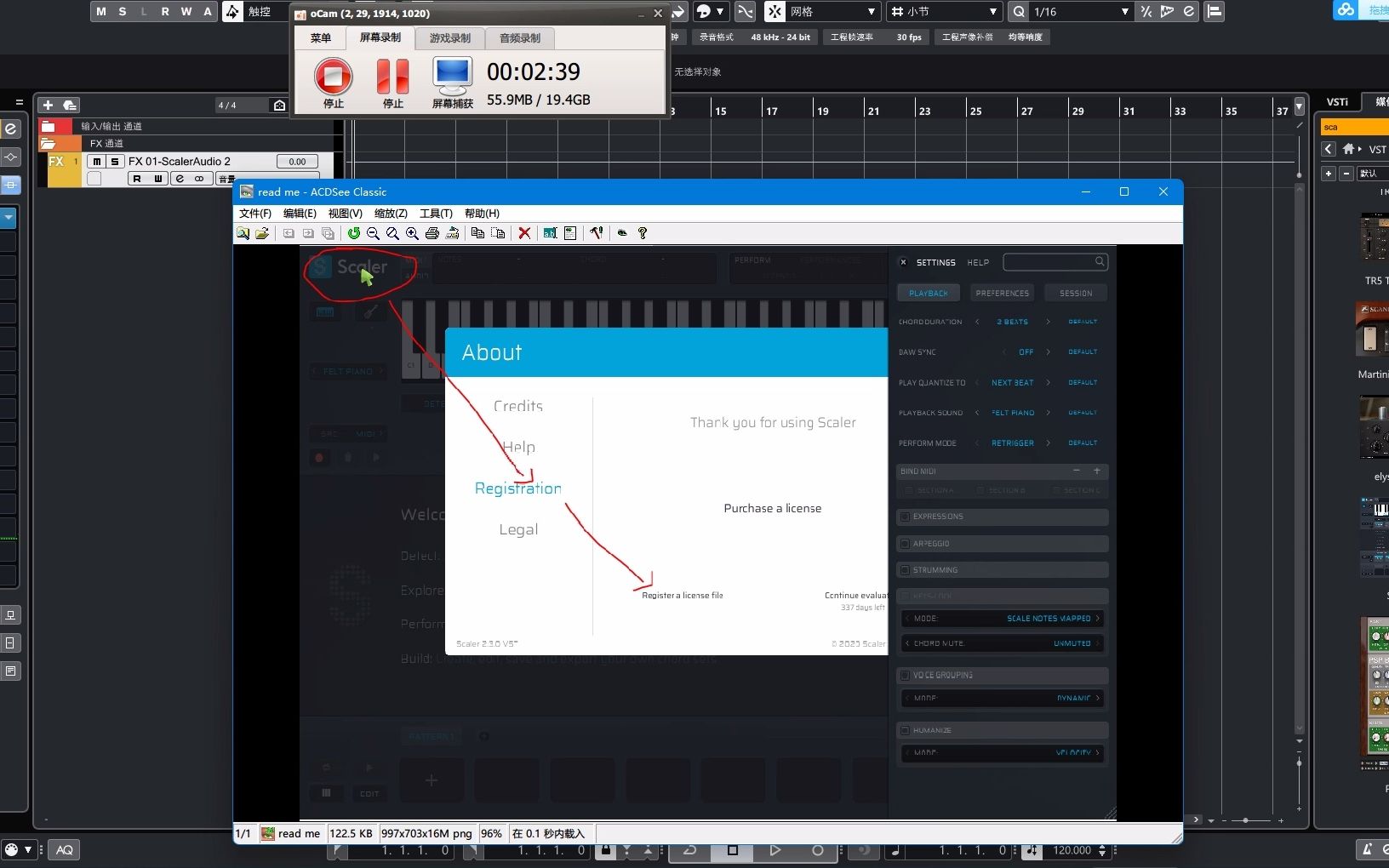Click the play button in the transport bar
Image resolution: width=1389 pixels, height=868 pixels.
coord(774,850)
